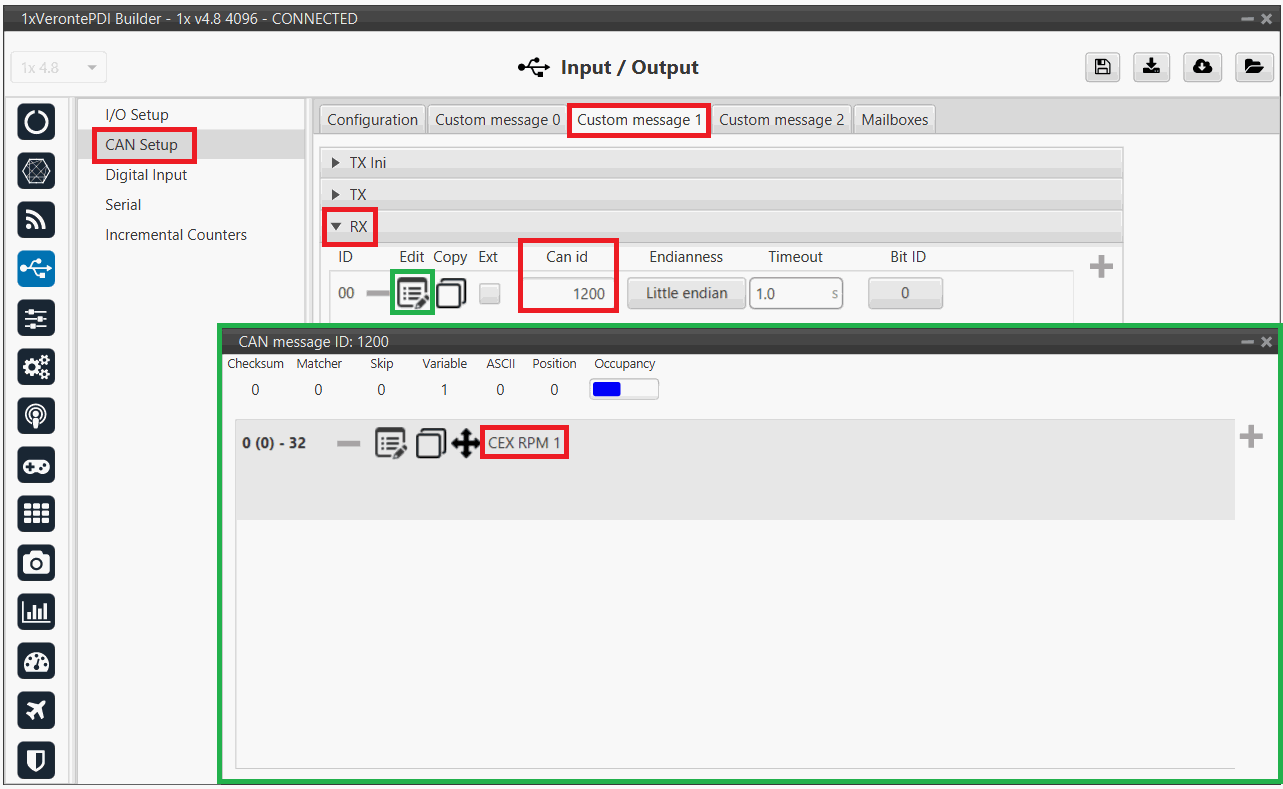Open the folder icon in top toolbar
The height and width of the screenshot is (789, 1283).
pyautogui.click(x=1252, y=67)
